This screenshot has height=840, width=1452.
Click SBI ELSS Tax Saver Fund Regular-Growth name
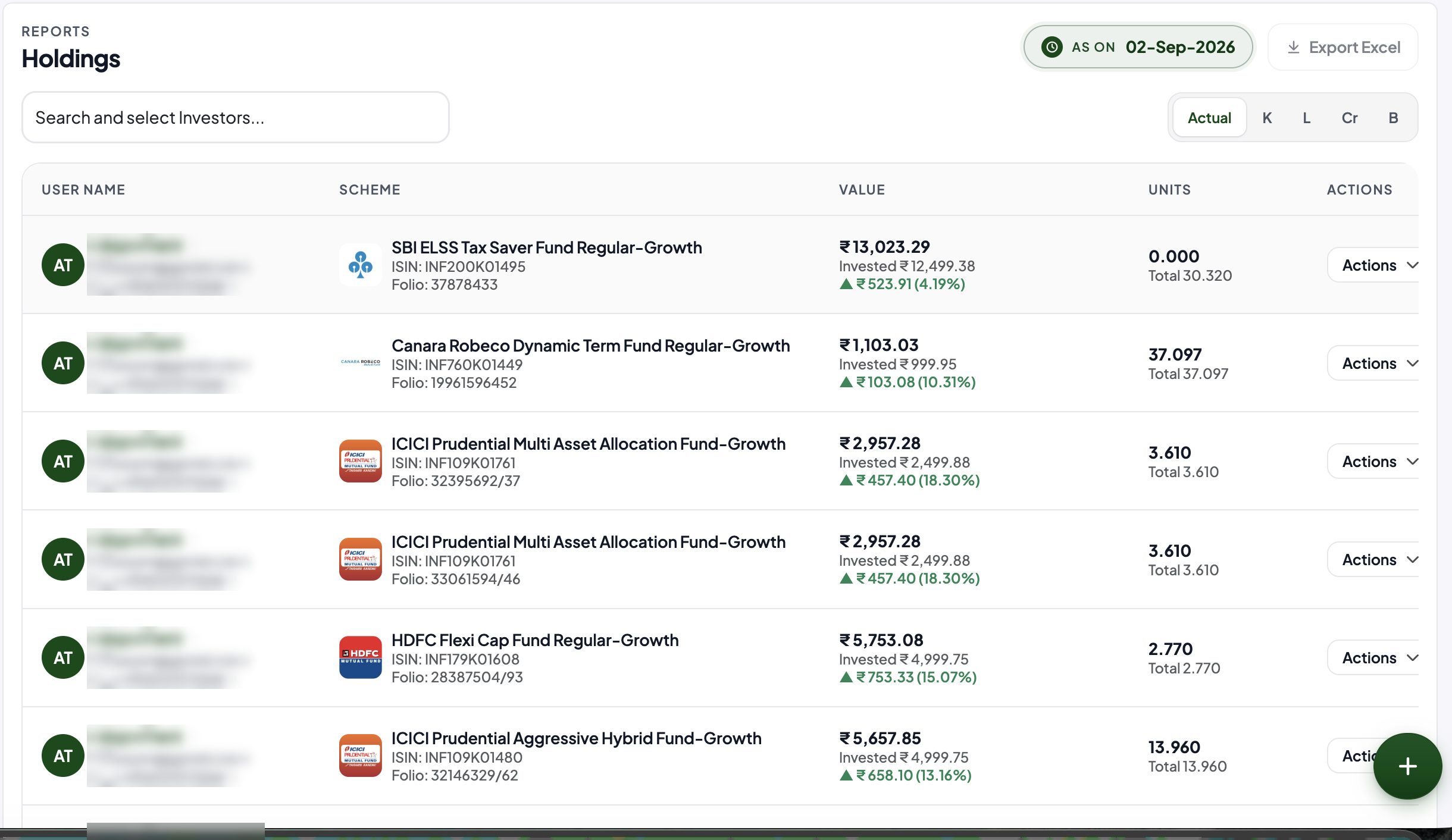click(547, 247)
